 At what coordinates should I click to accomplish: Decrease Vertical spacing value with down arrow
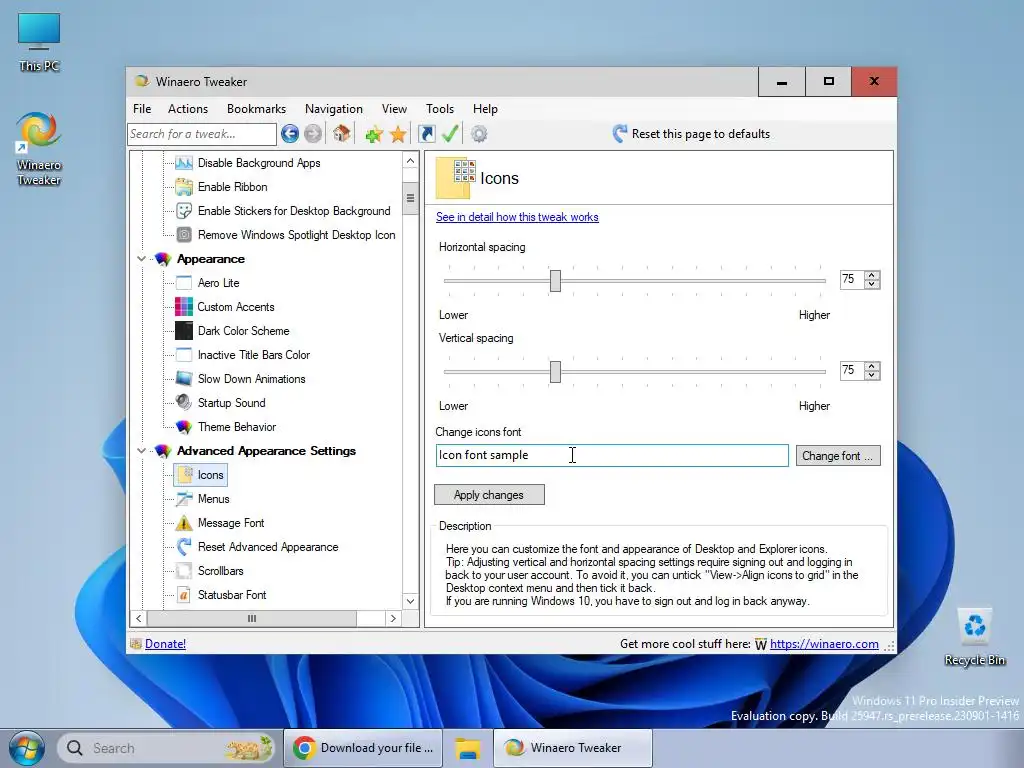(x=872, y=375)
